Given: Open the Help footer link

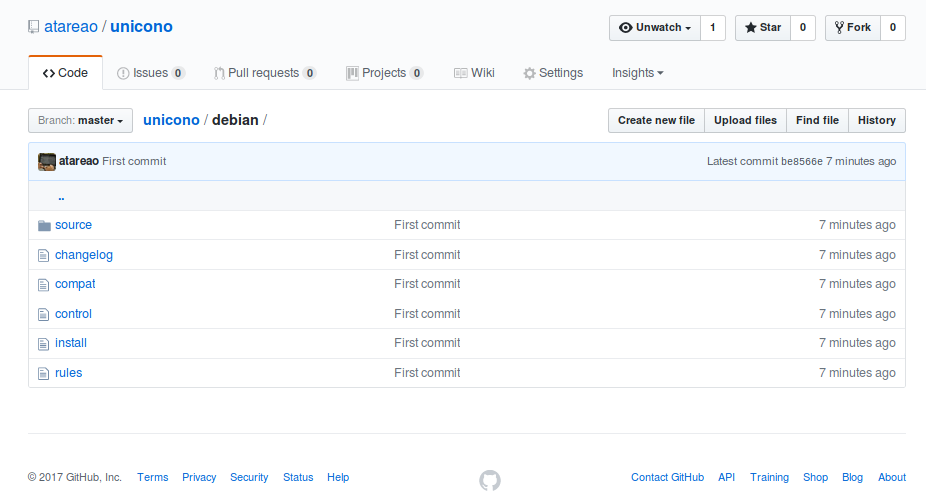Looking at the screenshot, I should click(x=338, y=477).
